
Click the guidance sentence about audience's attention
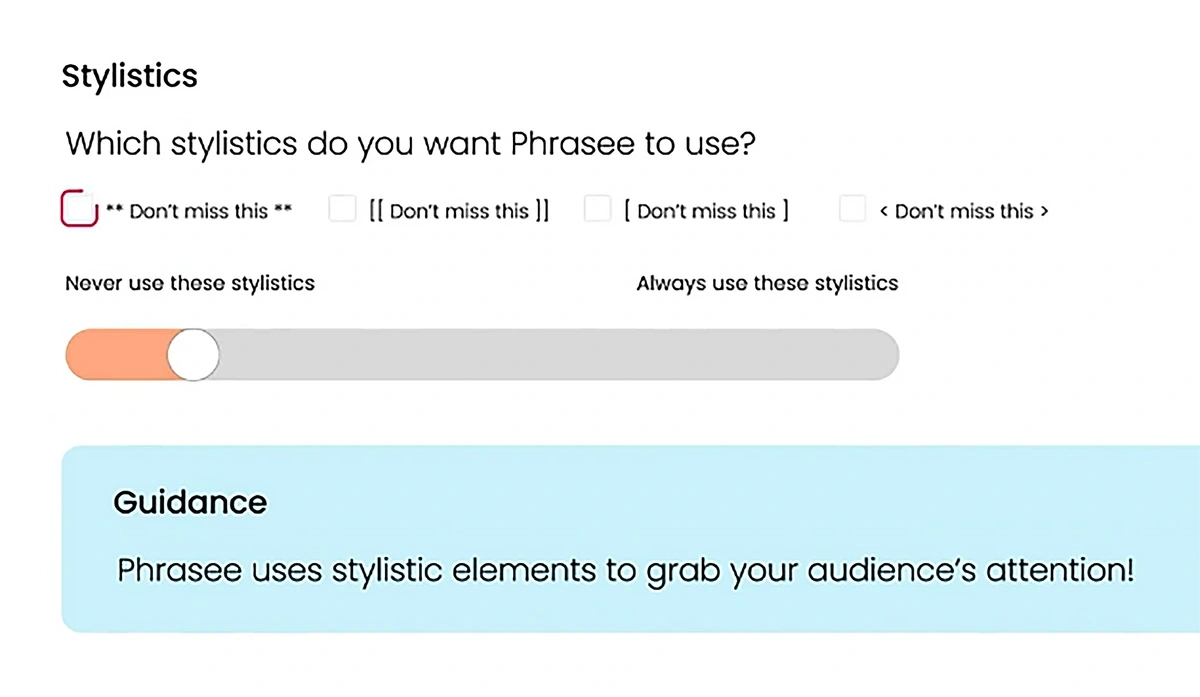(x=626, y=571)
